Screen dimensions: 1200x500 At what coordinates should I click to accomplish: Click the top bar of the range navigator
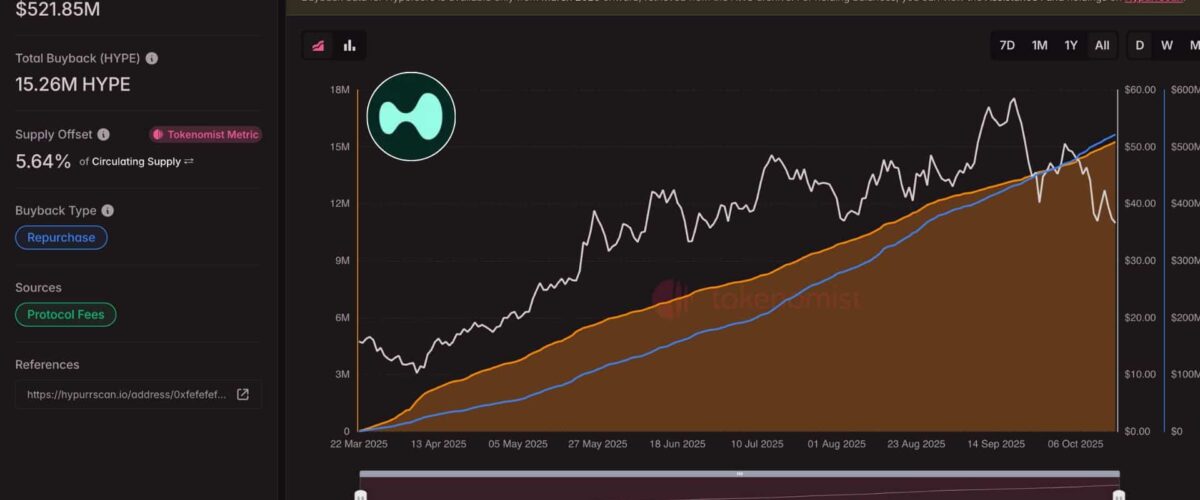pyautogui.click(x=739, y=473)
